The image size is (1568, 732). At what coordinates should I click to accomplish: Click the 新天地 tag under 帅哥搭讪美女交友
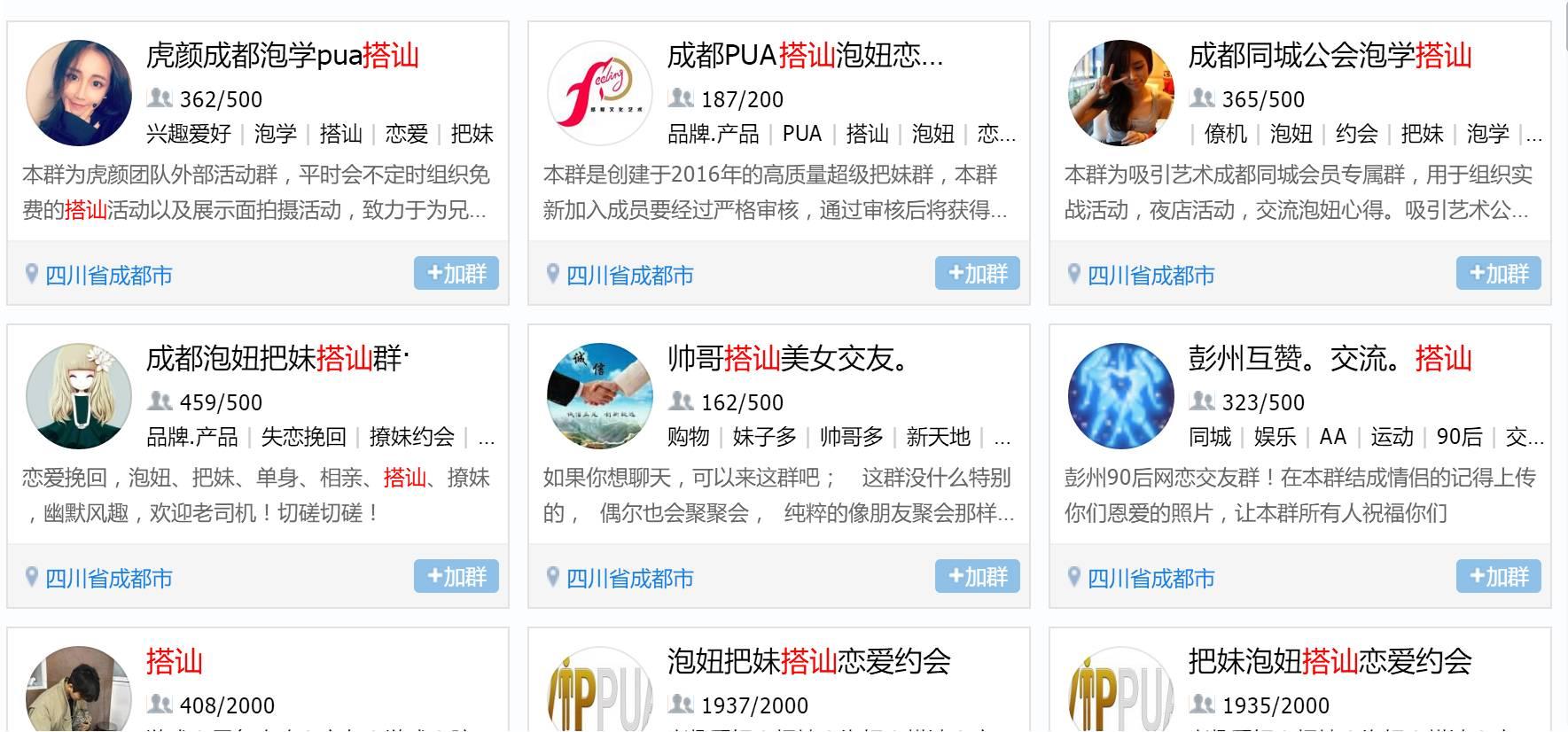click(x=938, y=437)
